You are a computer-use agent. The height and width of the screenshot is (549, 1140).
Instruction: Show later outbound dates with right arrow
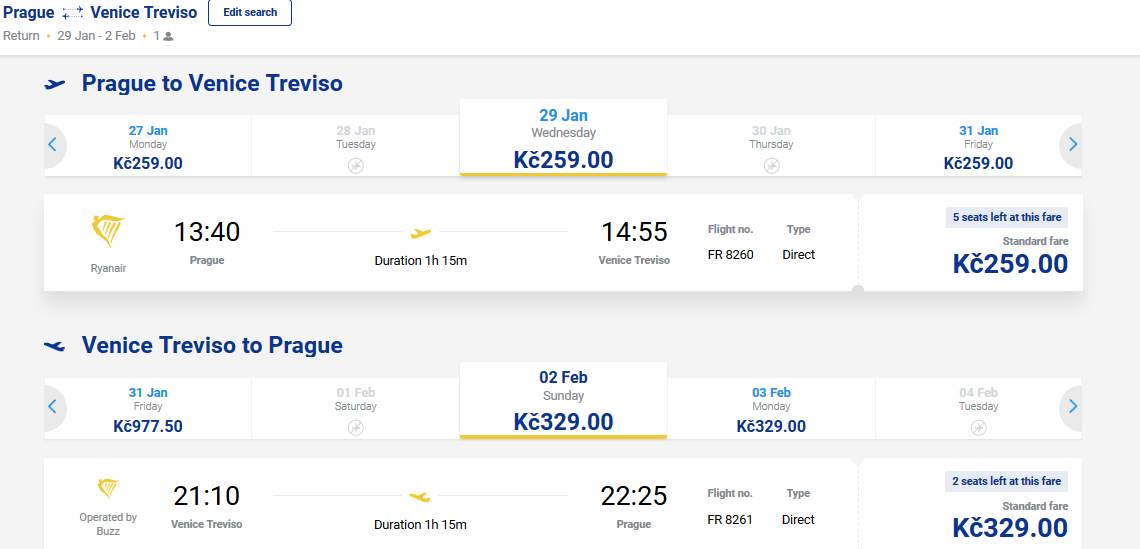pyautogui.click(x=1073, y=145)
